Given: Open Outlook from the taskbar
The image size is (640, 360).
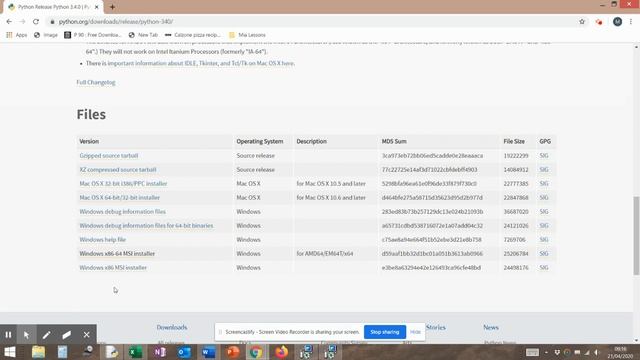Looking at the screenshot, I should (184, 352).
